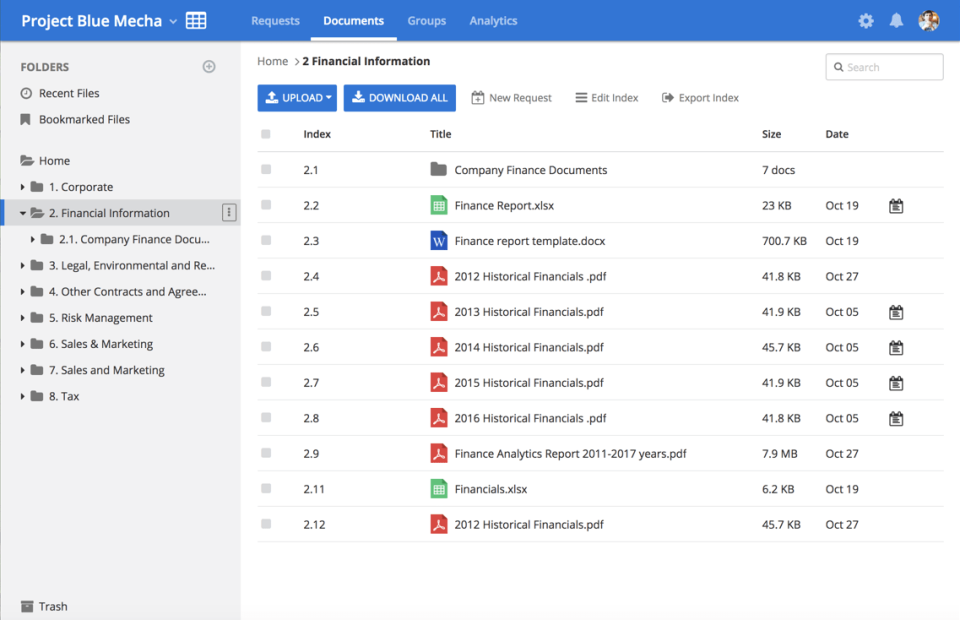The height and width of the screenshot is (620, 960).
Task: Add a new folder with plus icon
Action: pos(209,67)
